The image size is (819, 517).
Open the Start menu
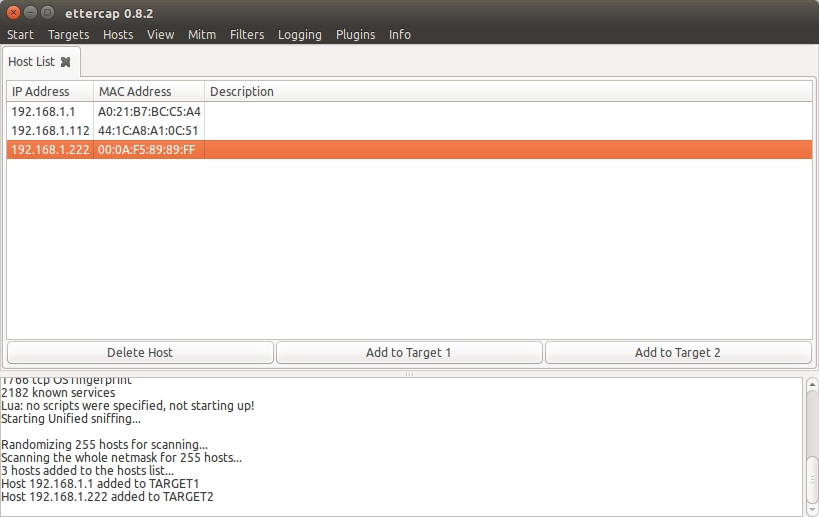20,34
